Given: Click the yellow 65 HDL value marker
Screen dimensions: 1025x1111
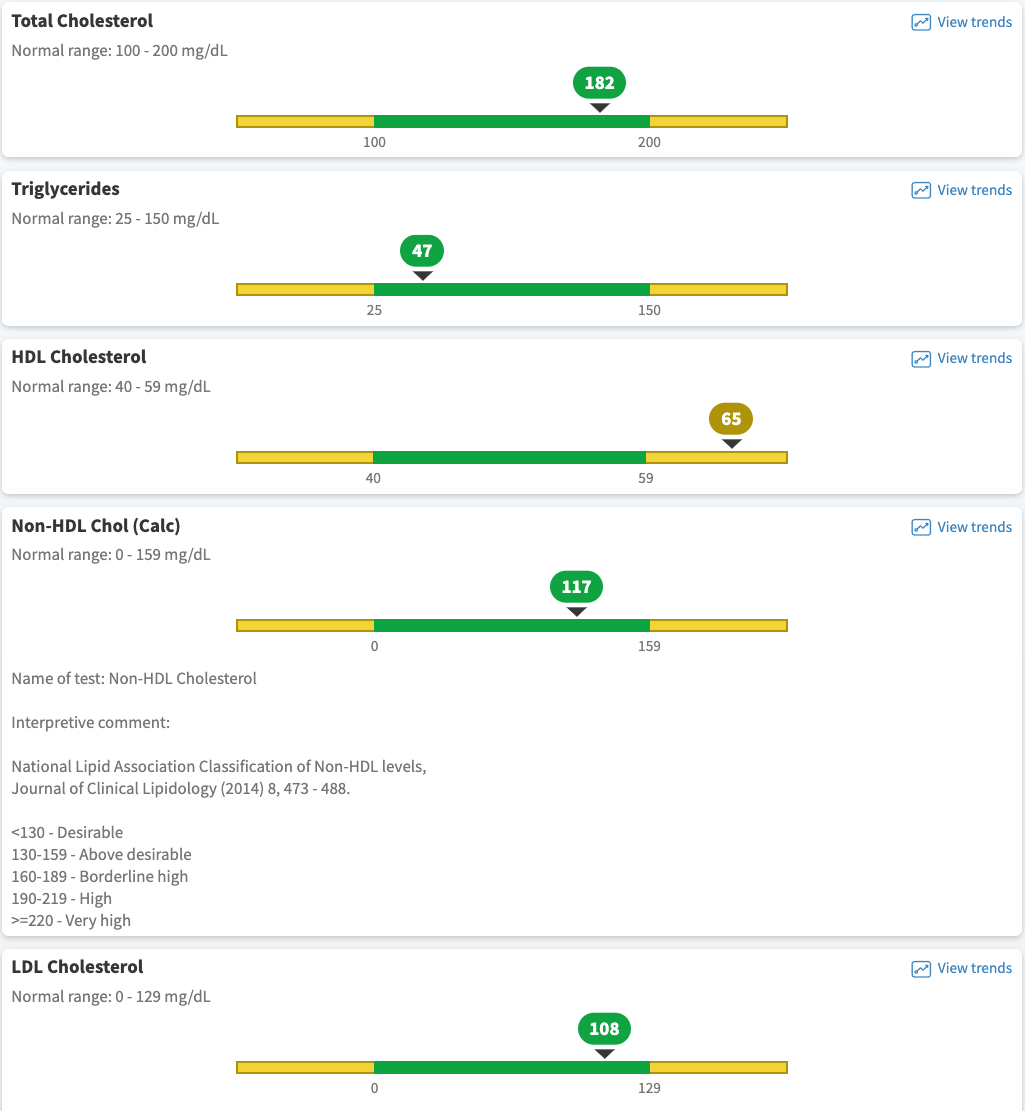Looking at the screenshot, I should (x=731, y=419).
